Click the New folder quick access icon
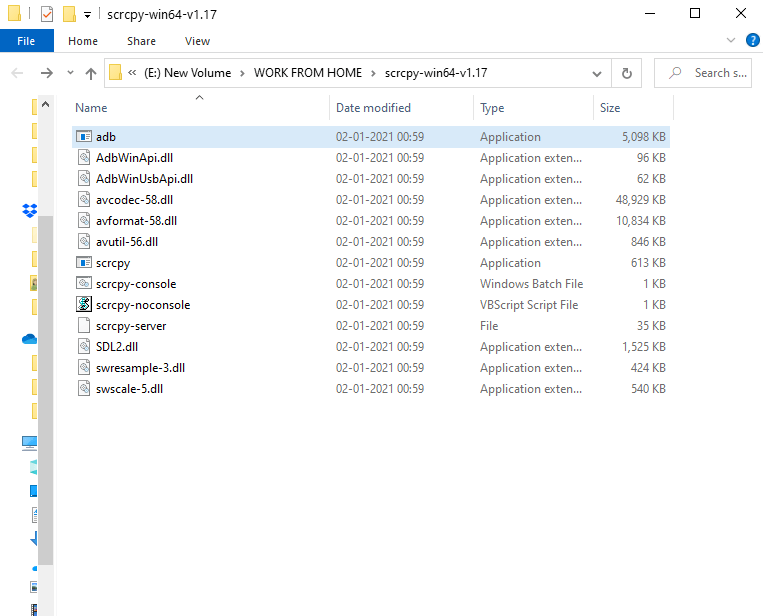763x616 pixels. click(69, 14)
